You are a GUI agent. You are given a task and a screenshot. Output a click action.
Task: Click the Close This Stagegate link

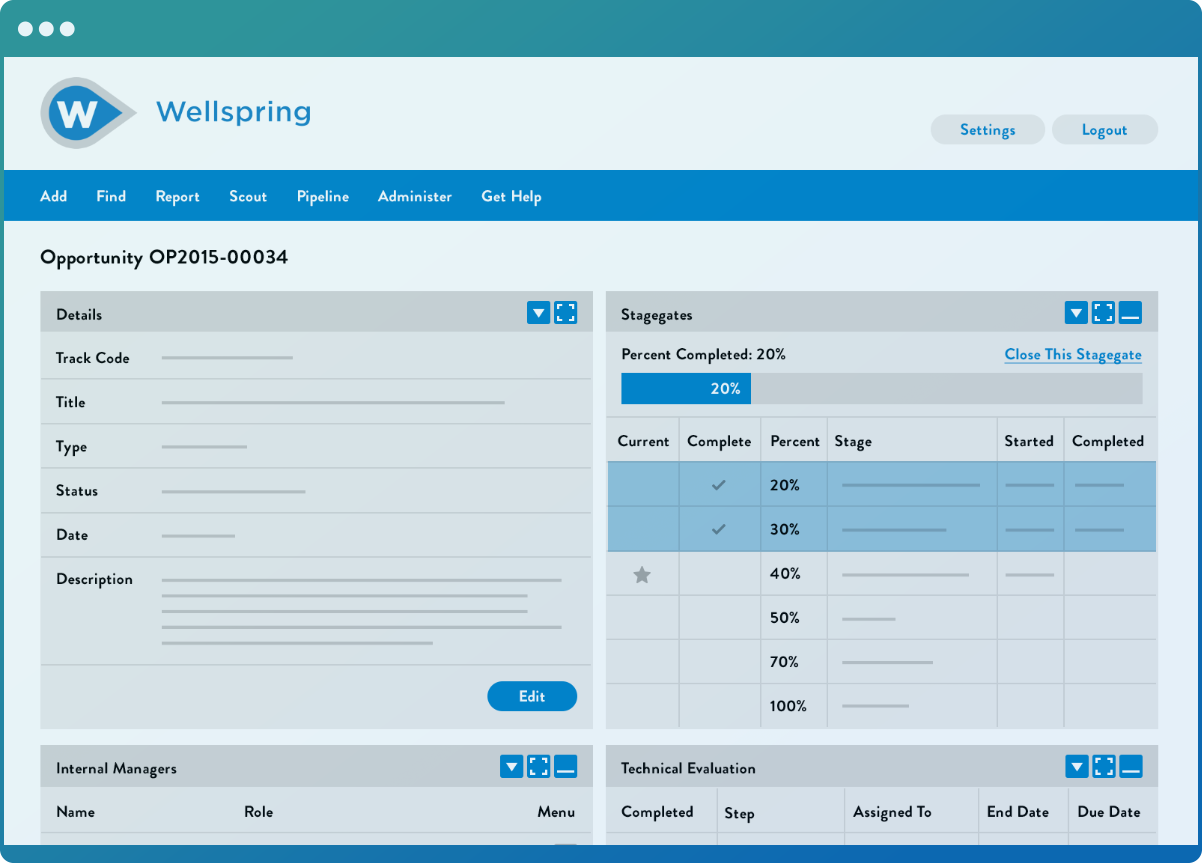point(1072,355)
